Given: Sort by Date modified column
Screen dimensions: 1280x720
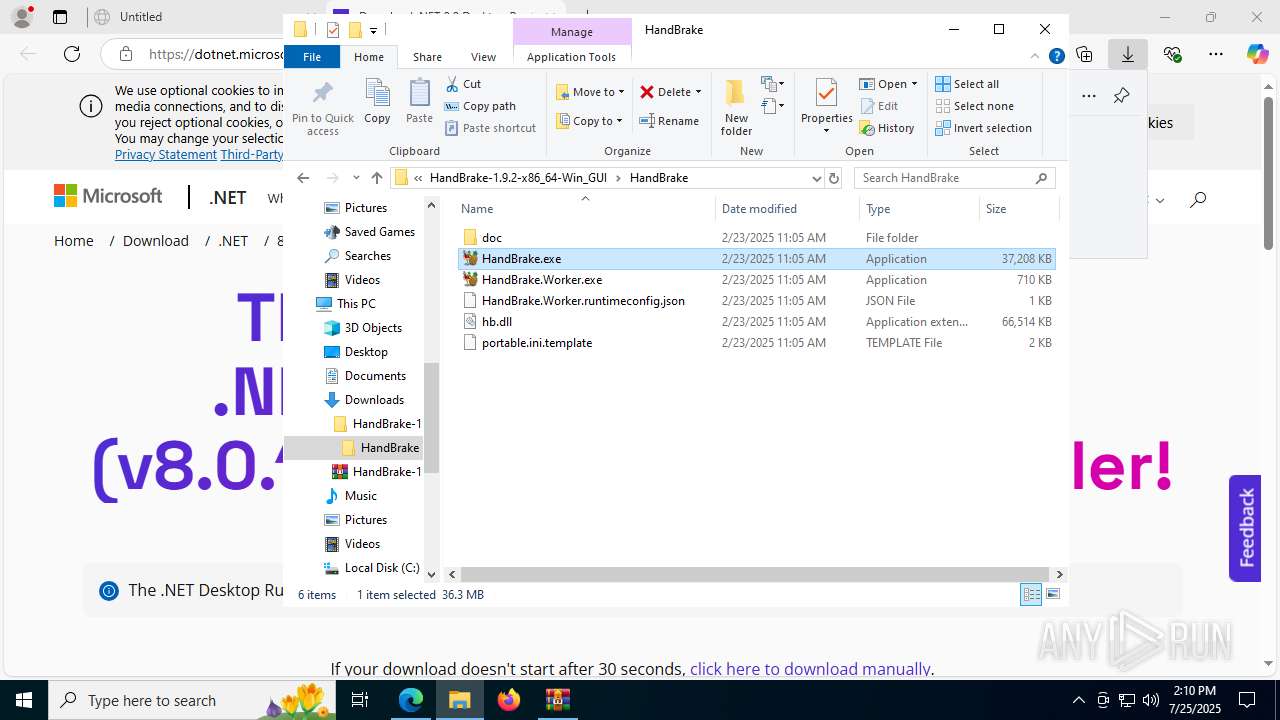Looking at the screenshot, I should [788, 209].
